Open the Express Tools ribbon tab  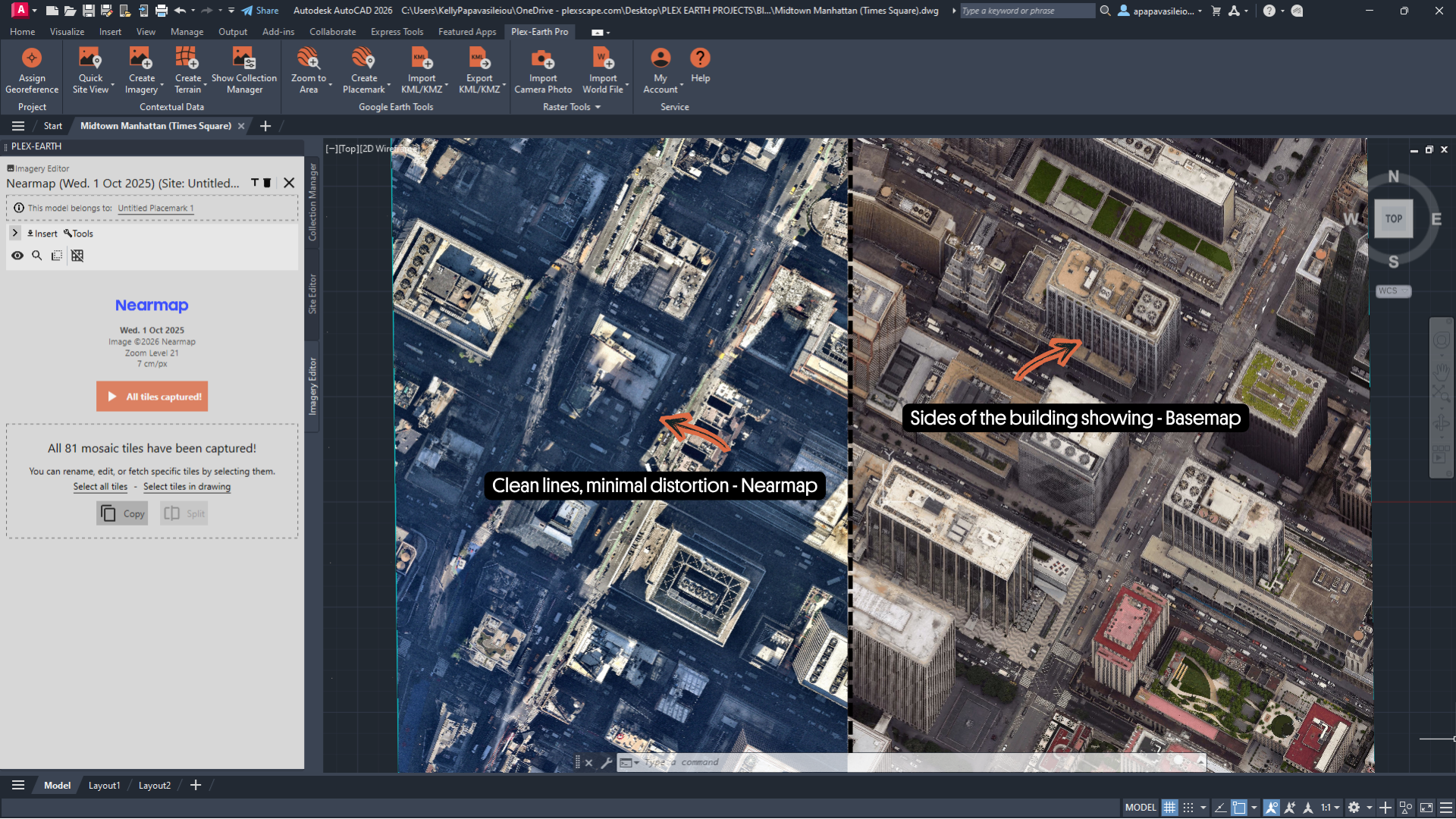[397, 32]
